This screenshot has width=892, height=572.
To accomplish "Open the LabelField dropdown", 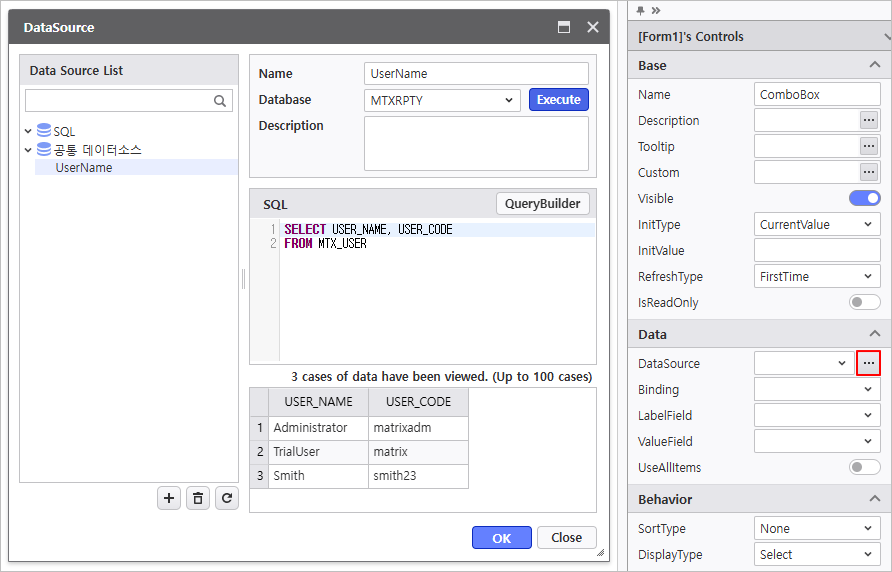I will [817, 415].
